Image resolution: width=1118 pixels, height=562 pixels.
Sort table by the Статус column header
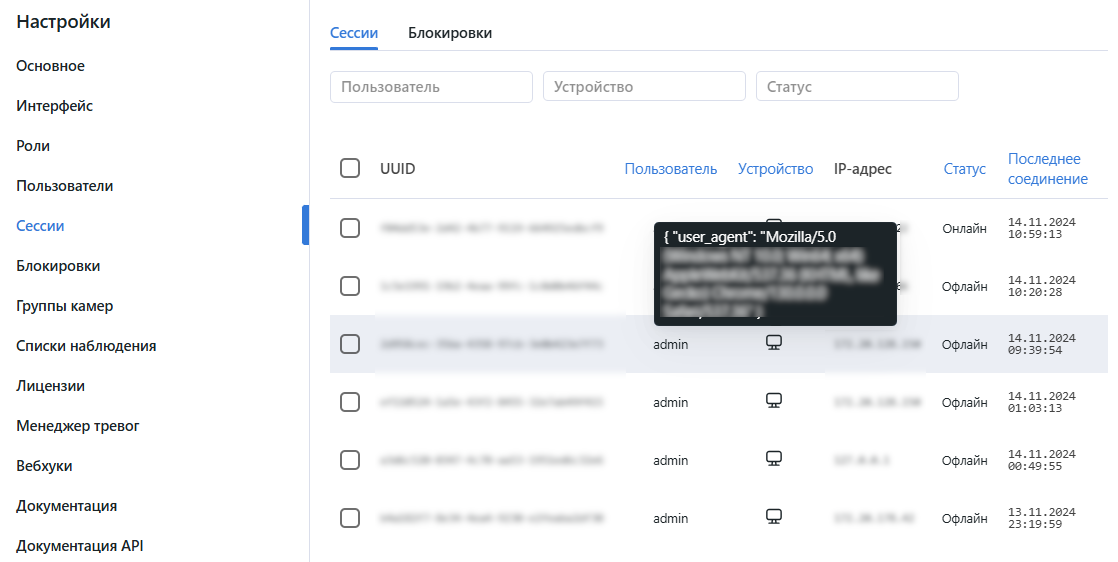(x=964, y=169)
